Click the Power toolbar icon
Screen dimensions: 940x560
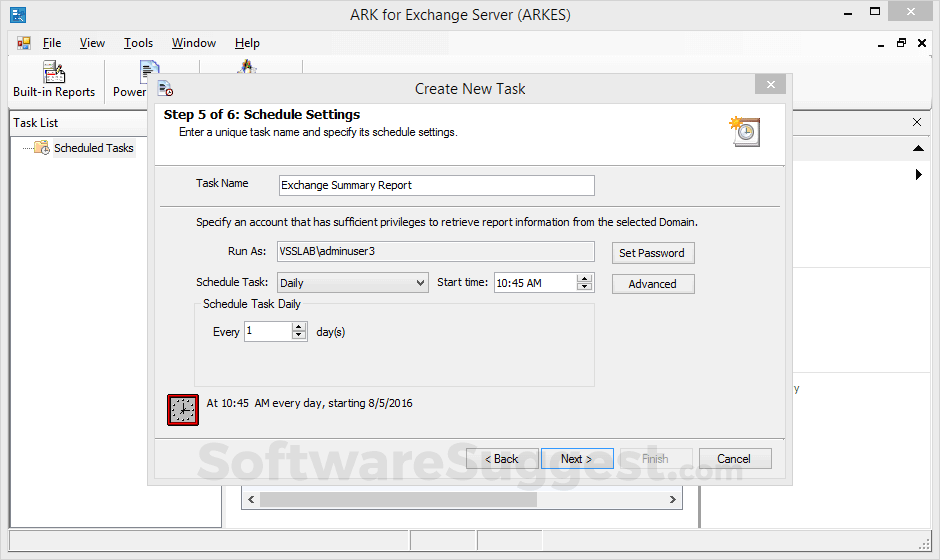tap(149, 72)
